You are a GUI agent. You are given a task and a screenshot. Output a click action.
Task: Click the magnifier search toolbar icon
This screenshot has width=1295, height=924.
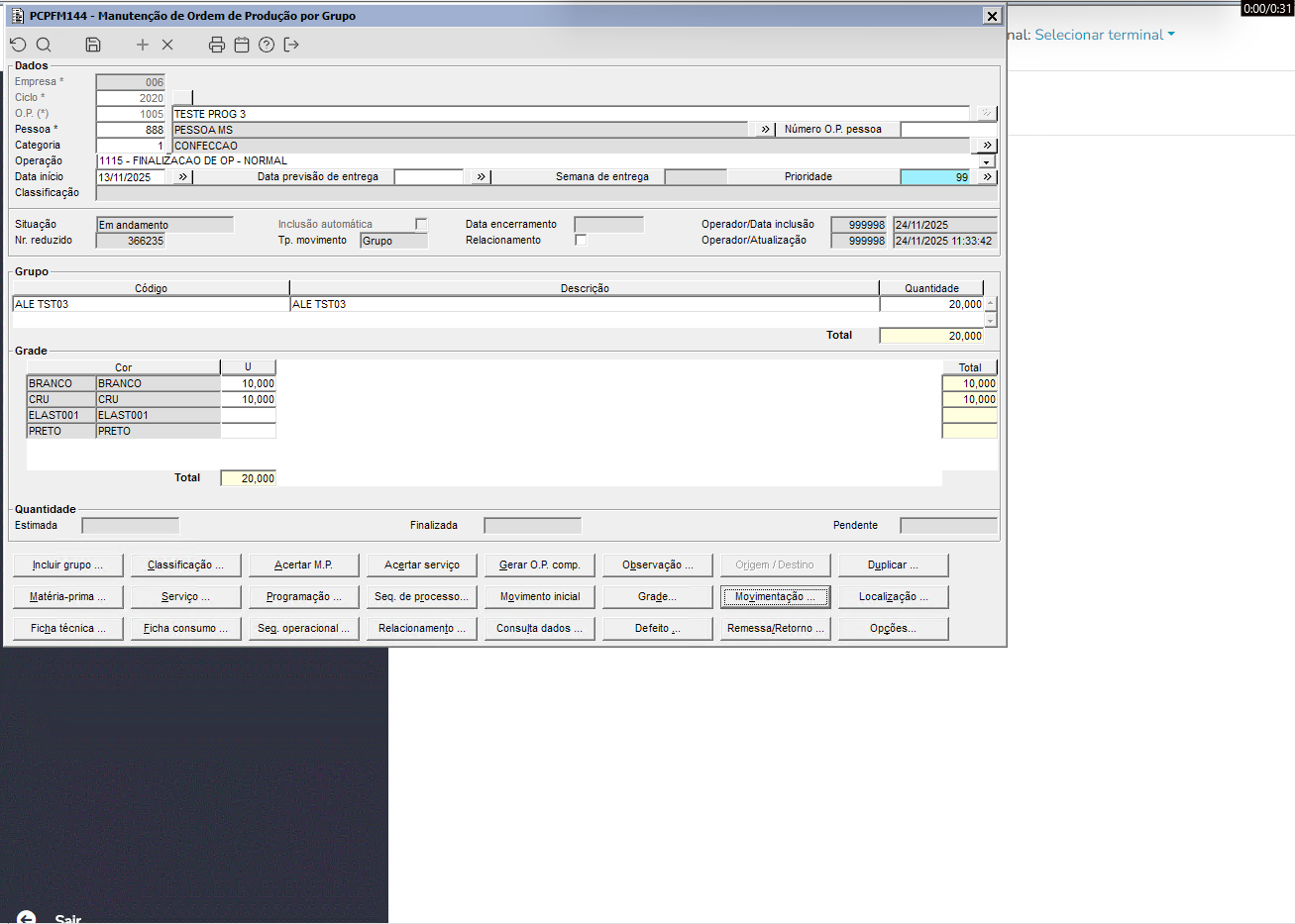[44, 45]
